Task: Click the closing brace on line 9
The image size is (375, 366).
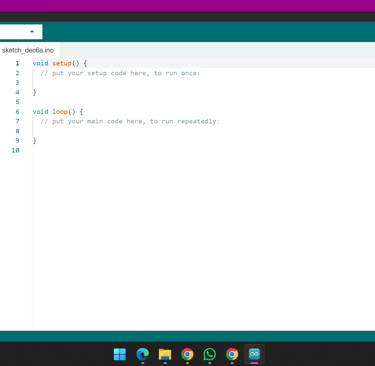Action: [x=34, y=141]
